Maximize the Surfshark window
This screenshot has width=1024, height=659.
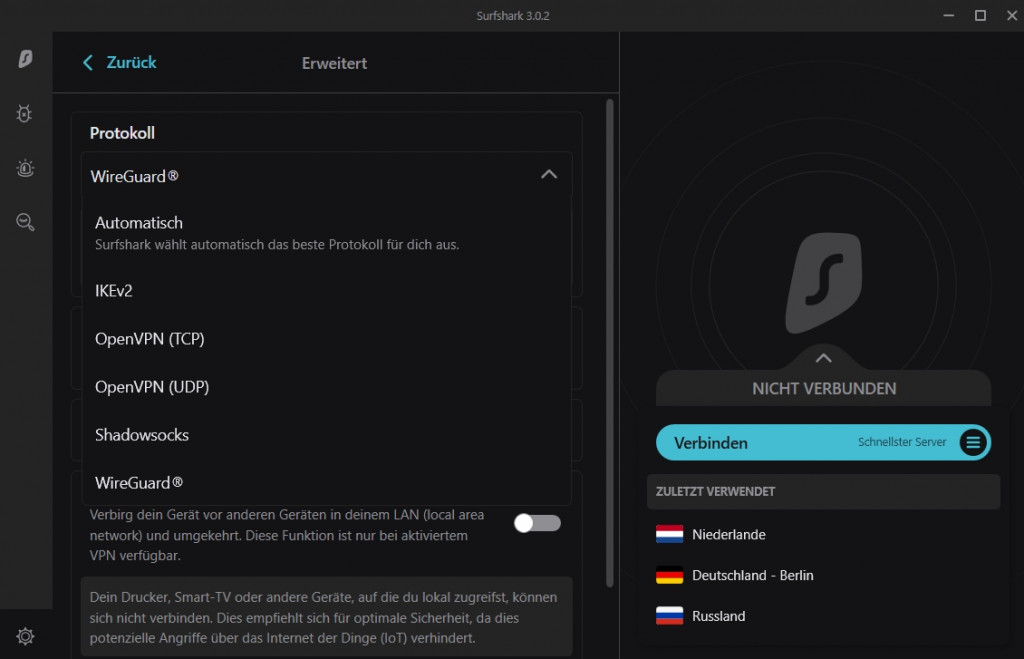(x=980, y=15)
